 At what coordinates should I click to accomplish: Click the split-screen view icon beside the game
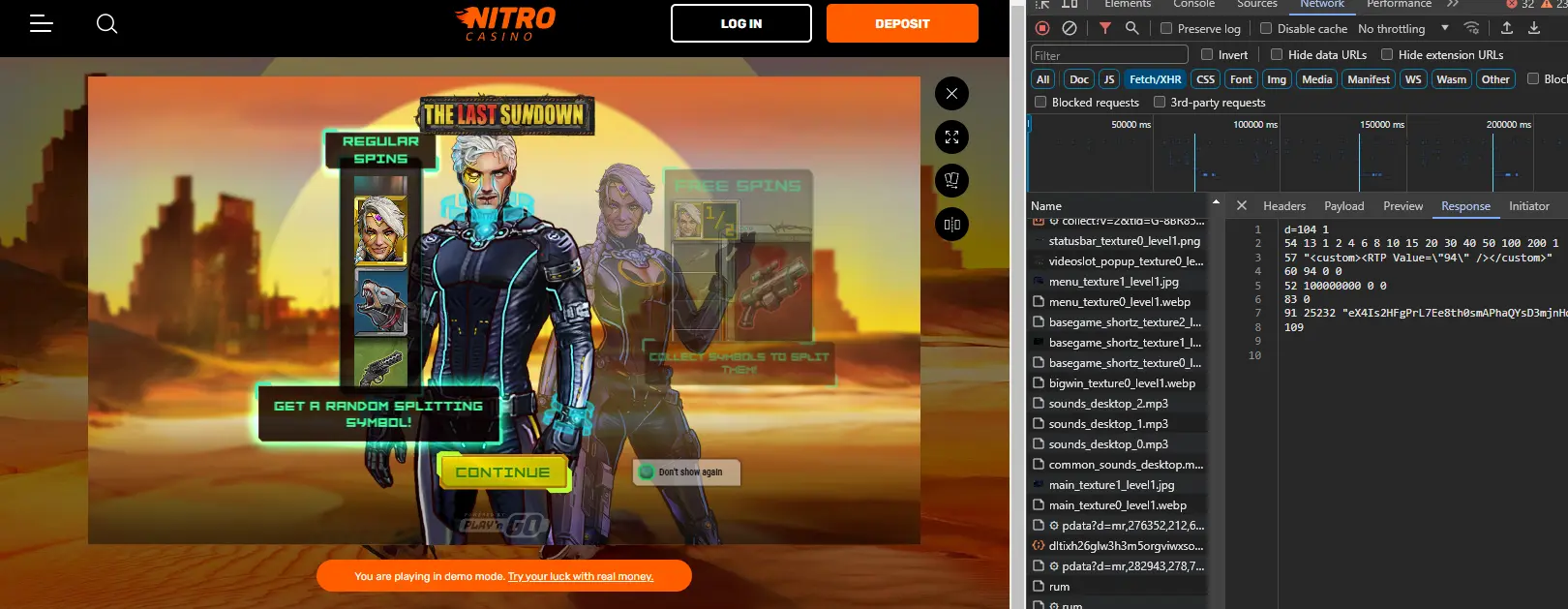pyautogui.click(x=951, y=225)
